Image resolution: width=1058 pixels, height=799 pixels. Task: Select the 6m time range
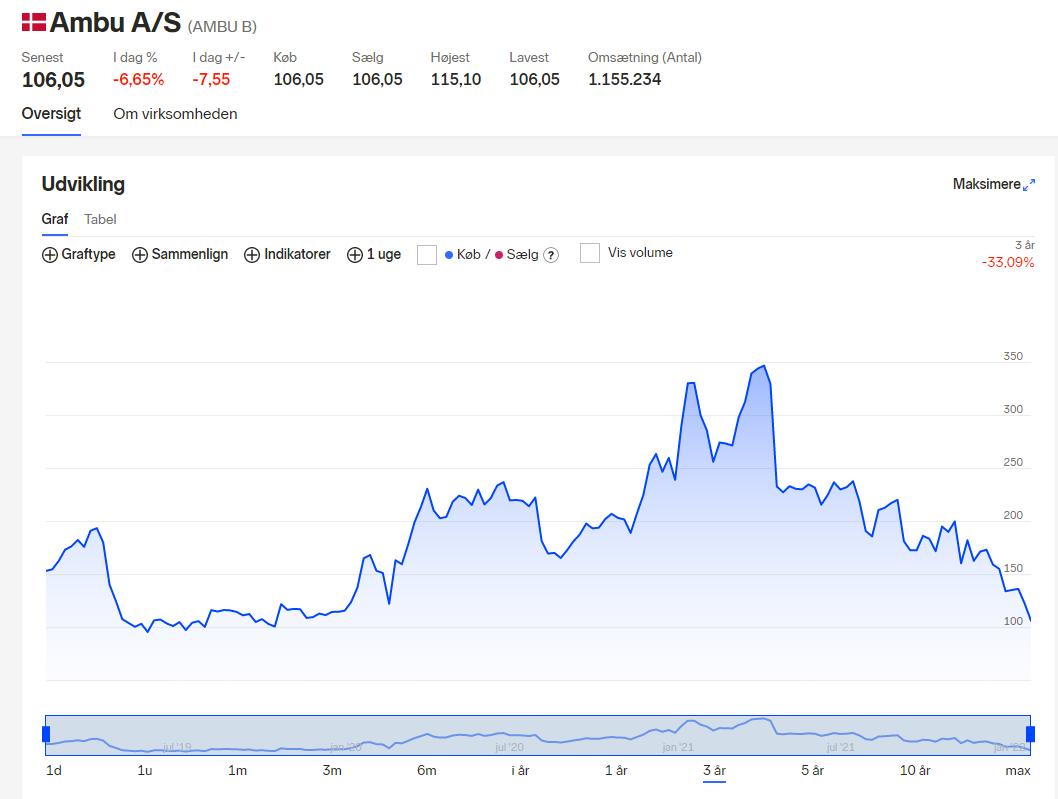426,771
